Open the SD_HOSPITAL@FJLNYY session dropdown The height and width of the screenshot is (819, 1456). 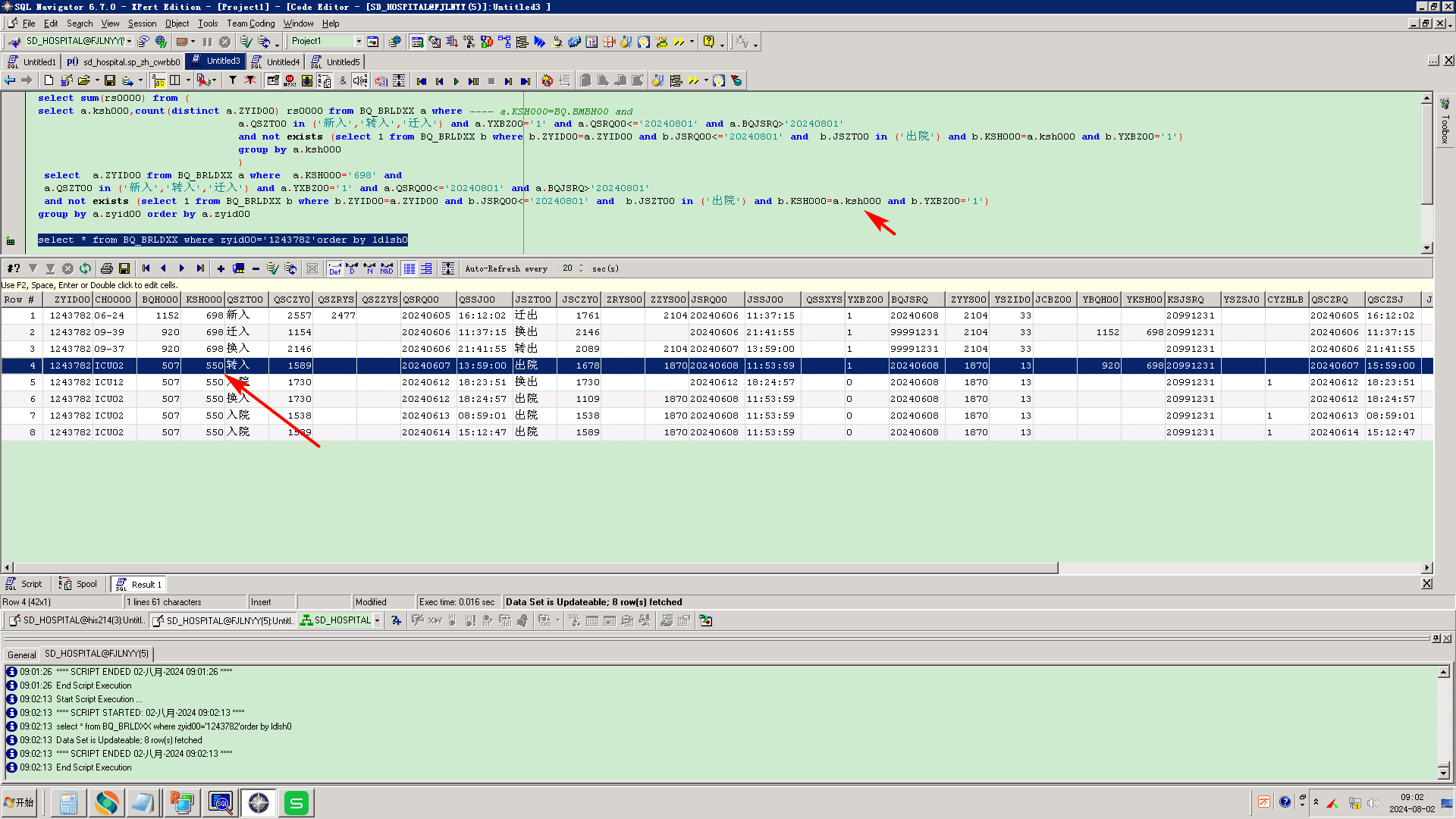coord(130,41)
